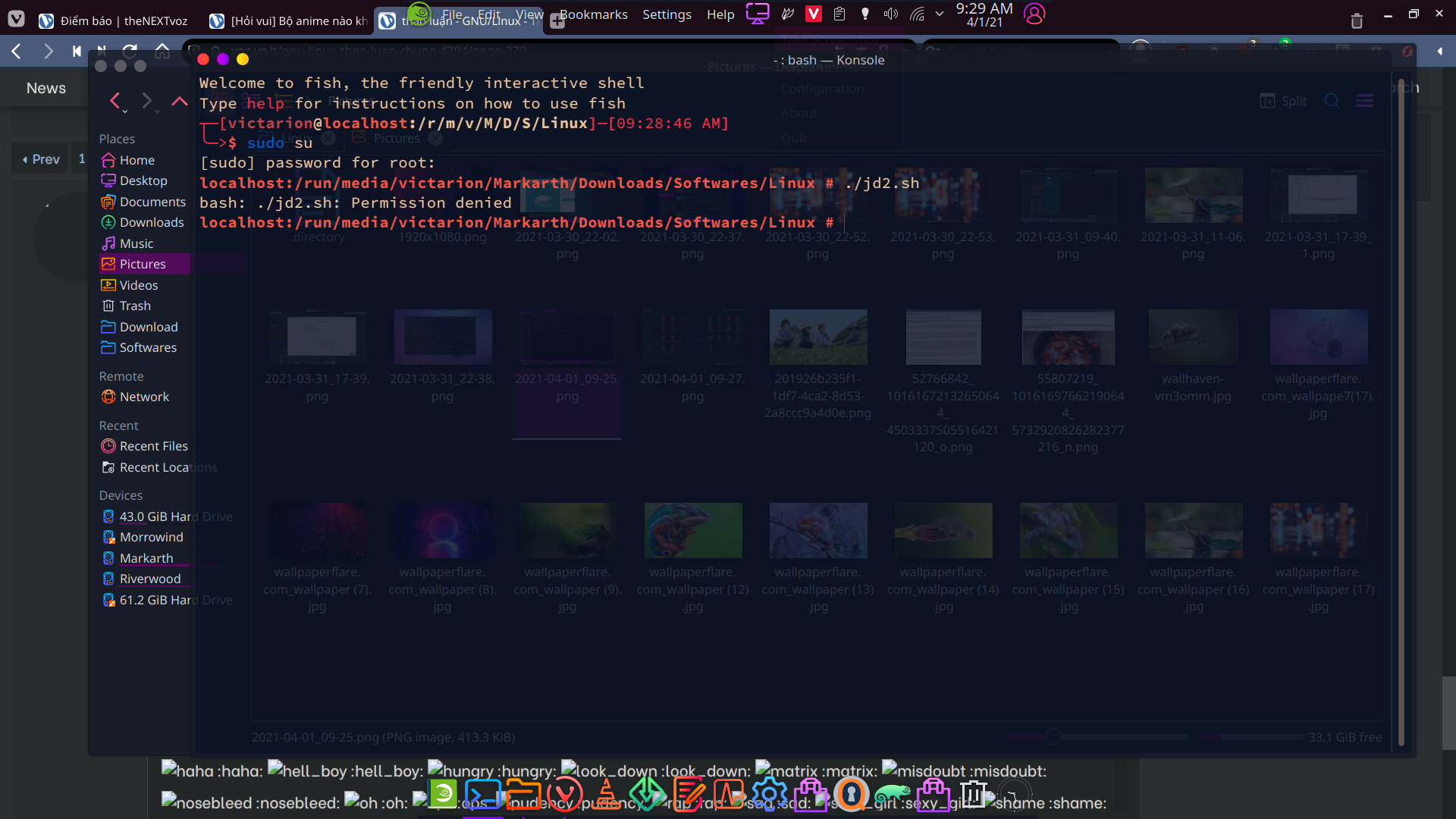Click the green diamond download dock icon
The height and width of the screenshot is (819, 1456).
(x=647, y=794)
